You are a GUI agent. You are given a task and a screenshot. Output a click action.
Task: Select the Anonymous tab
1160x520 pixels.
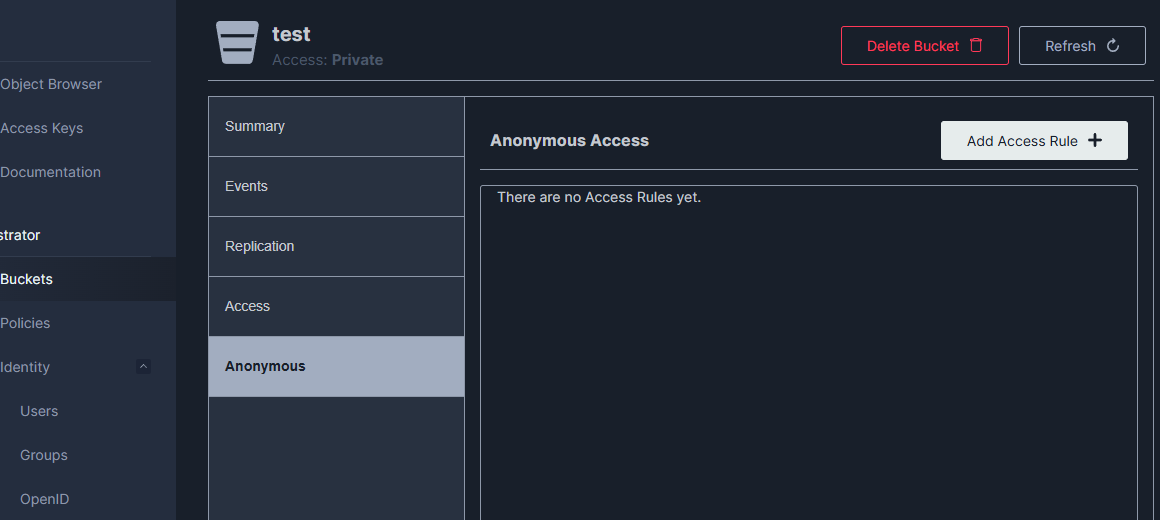337,367
